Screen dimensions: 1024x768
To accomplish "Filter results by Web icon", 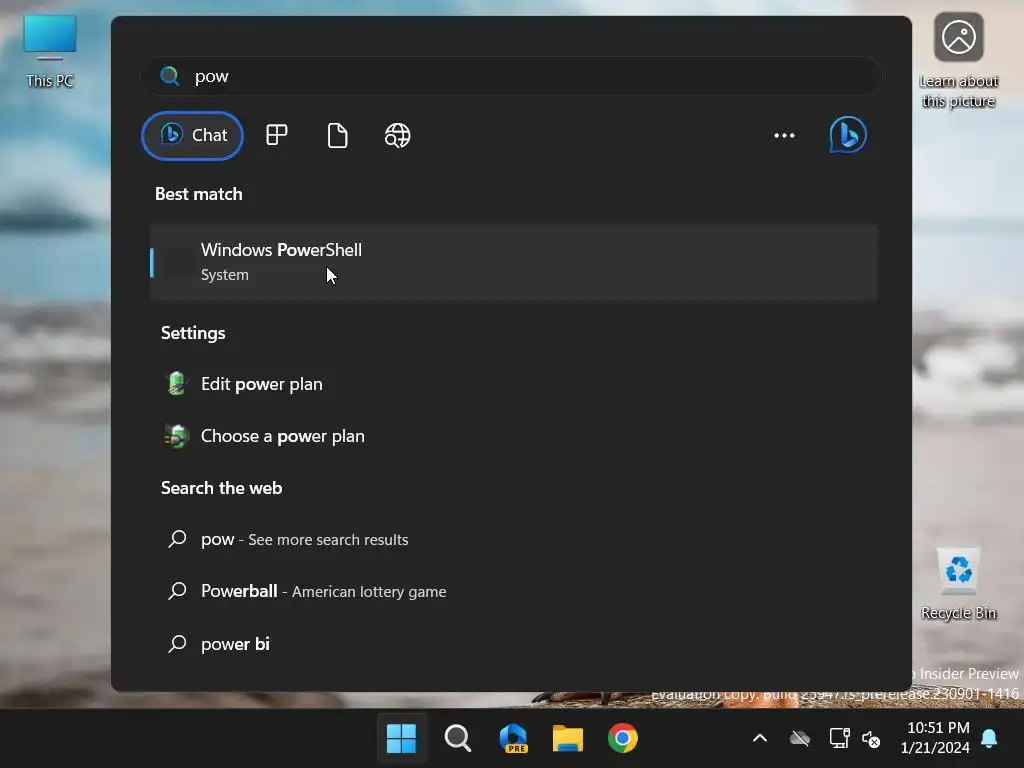I will (397, 135).
